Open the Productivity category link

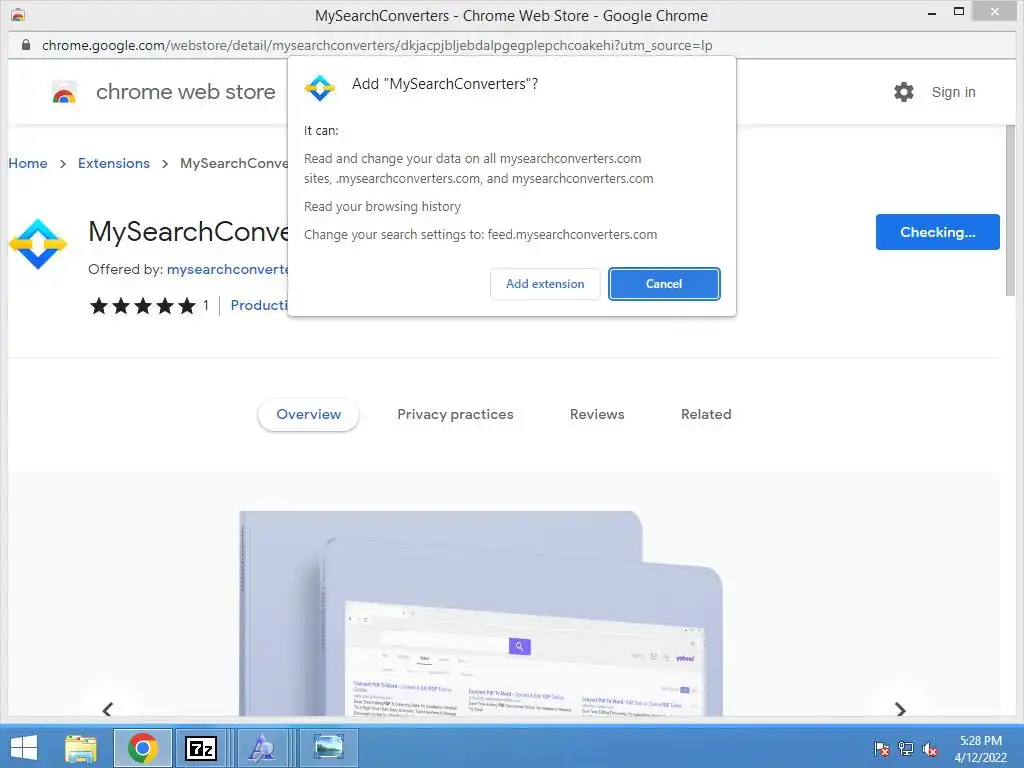(x=259, y=306)
